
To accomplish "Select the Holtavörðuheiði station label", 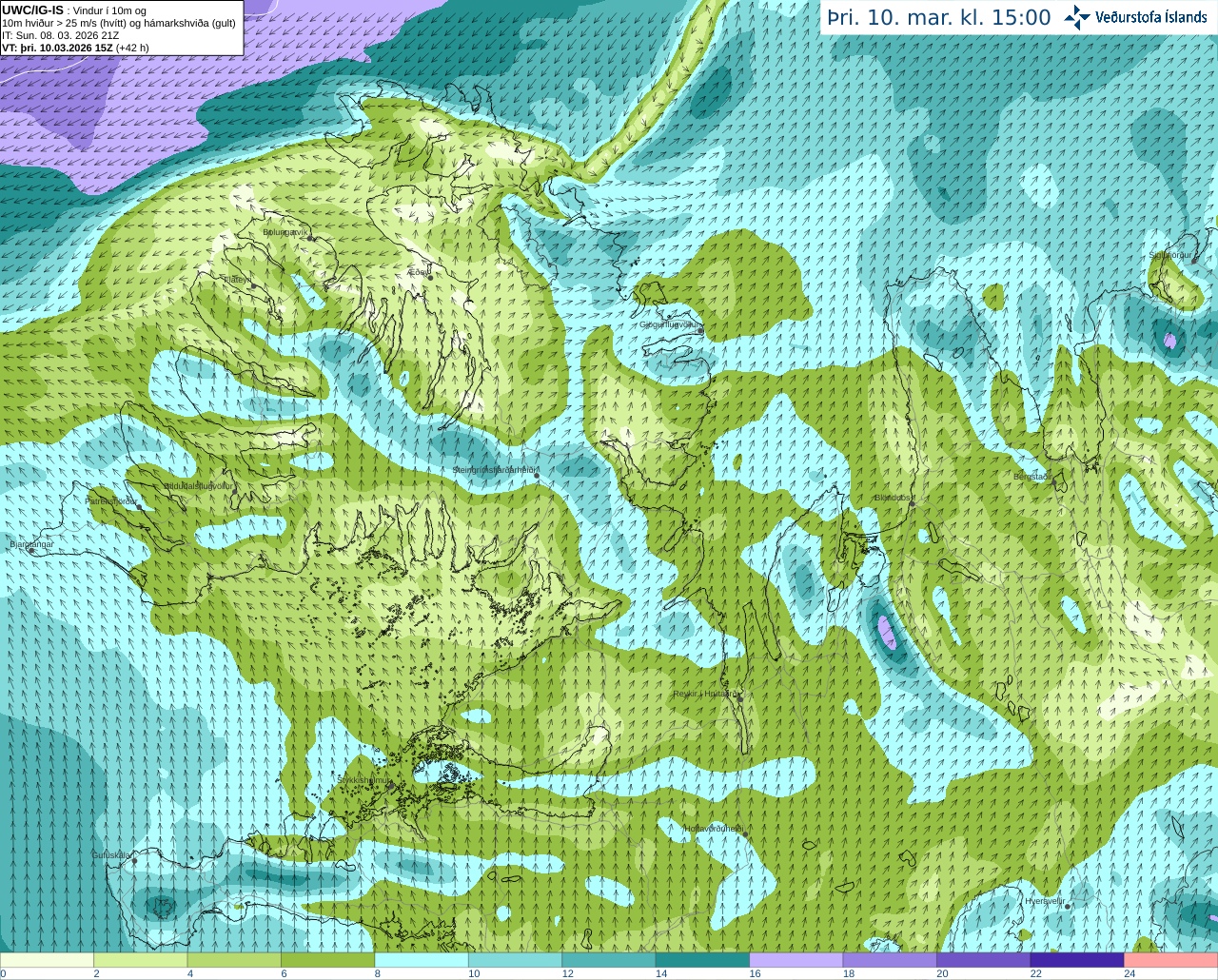I will pyautogui.click(x=714, y=829).
